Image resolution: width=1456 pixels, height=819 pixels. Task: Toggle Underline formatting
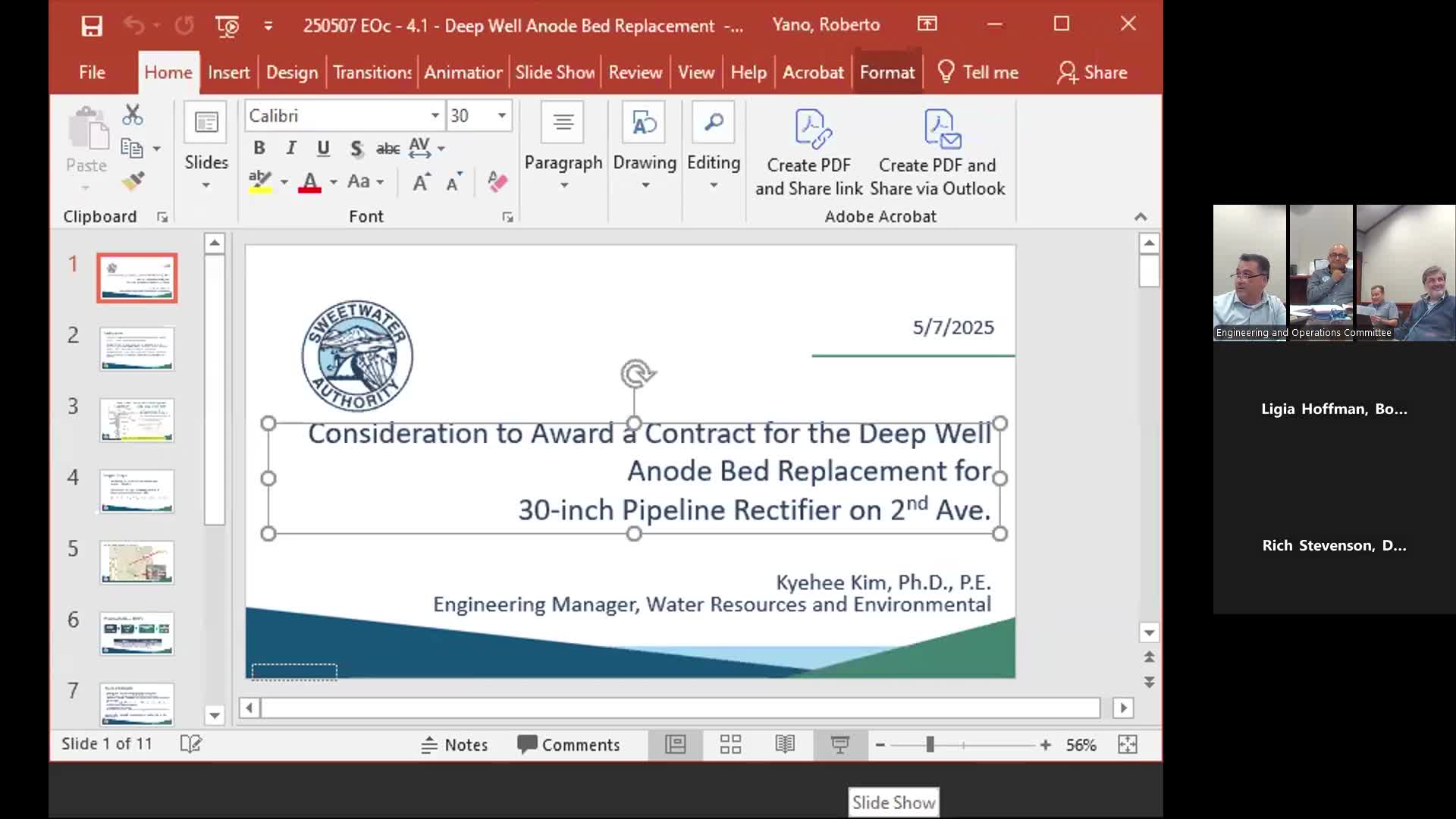tap(323, 148)
